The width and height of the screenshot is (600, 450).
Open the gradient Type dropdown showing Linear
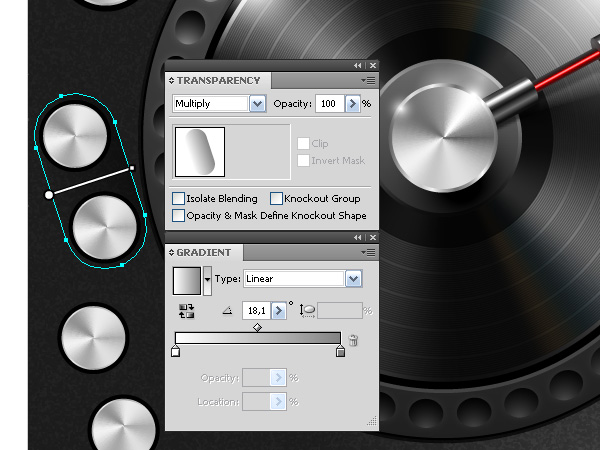click(354, 279)
